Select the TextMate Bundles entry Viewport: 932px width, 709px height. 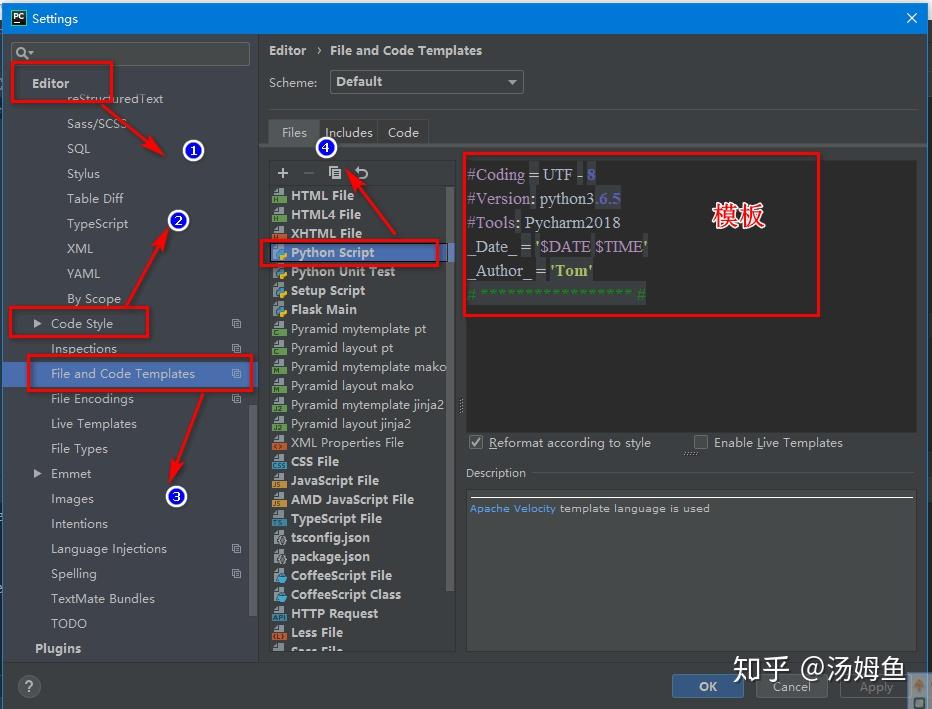point(103,598)
